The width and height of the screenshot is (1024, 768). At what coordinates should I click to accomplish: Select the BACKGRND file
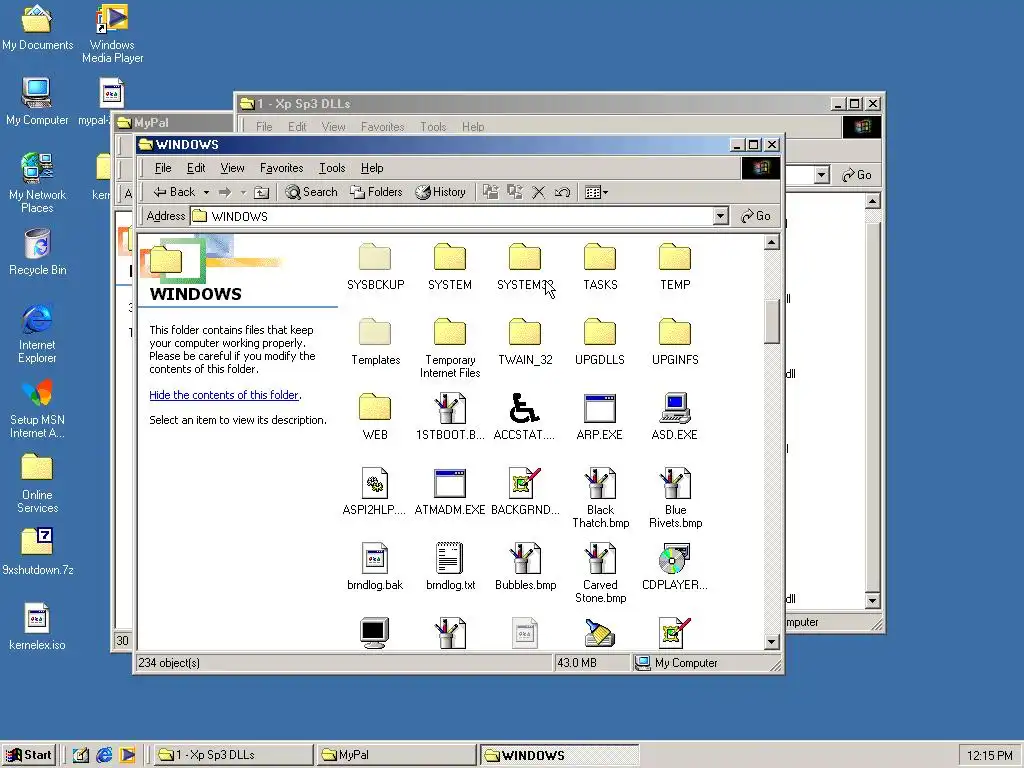[524, 492]
